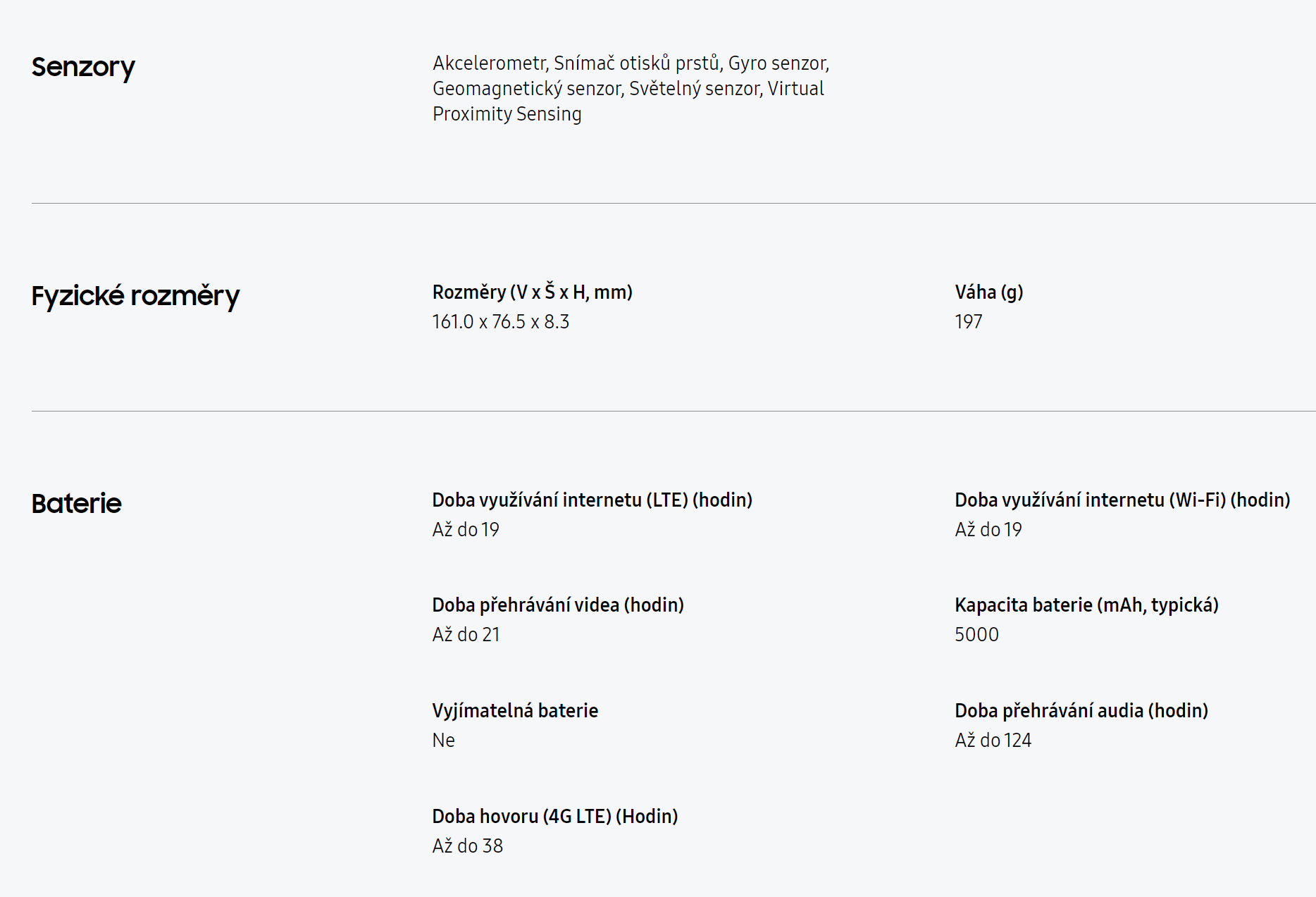Select the 161.0 x 76.5 x 8.3 value

coord(501,322)
